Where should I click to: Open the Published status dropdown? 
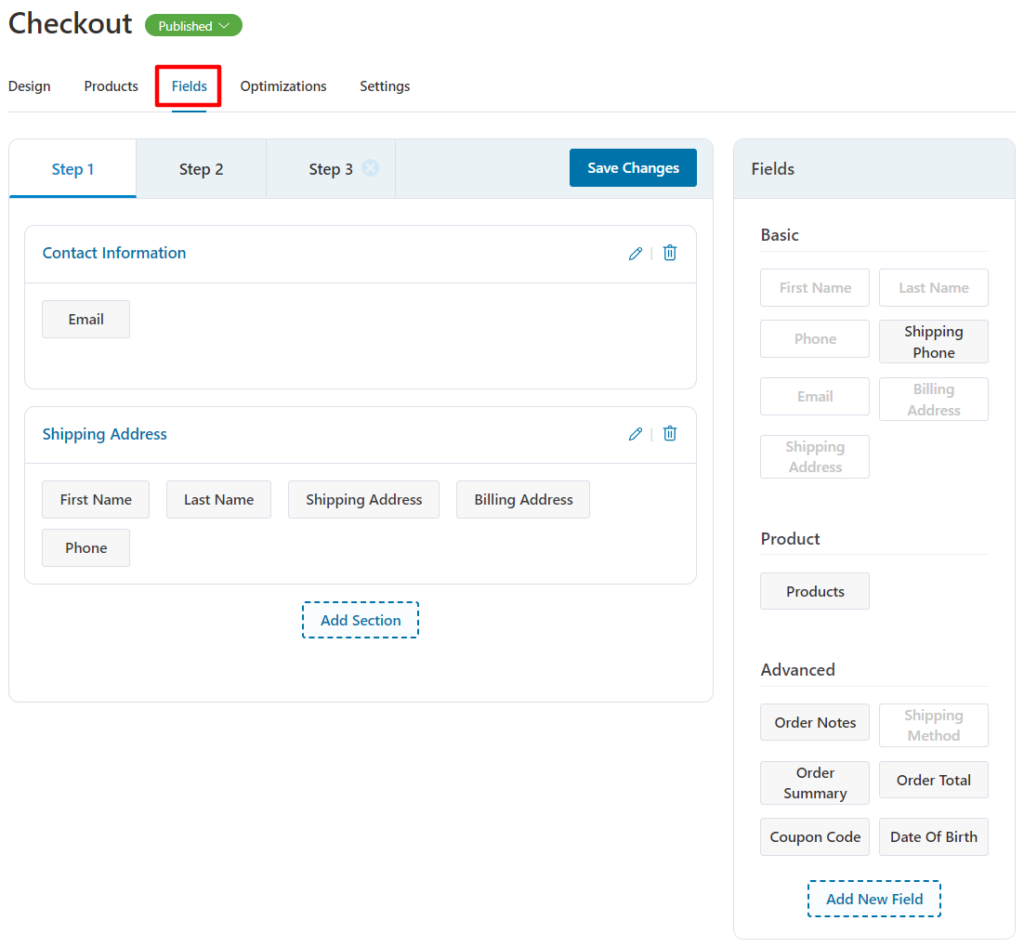193,25
